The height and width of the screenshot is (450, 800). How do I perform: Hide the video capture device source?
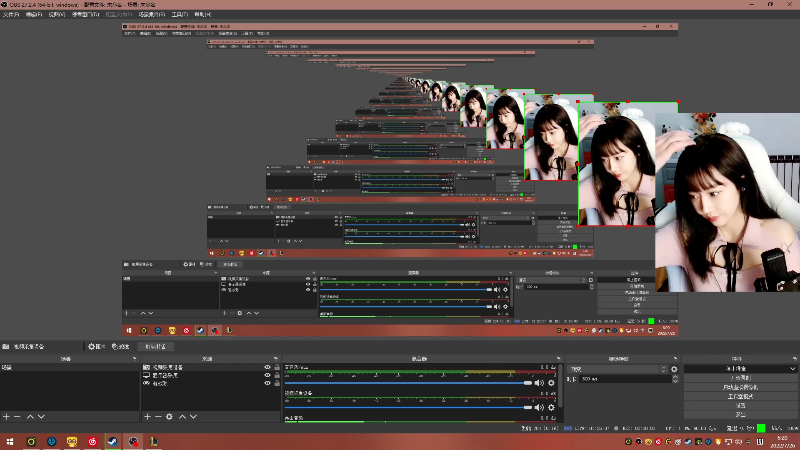(267, 367)
